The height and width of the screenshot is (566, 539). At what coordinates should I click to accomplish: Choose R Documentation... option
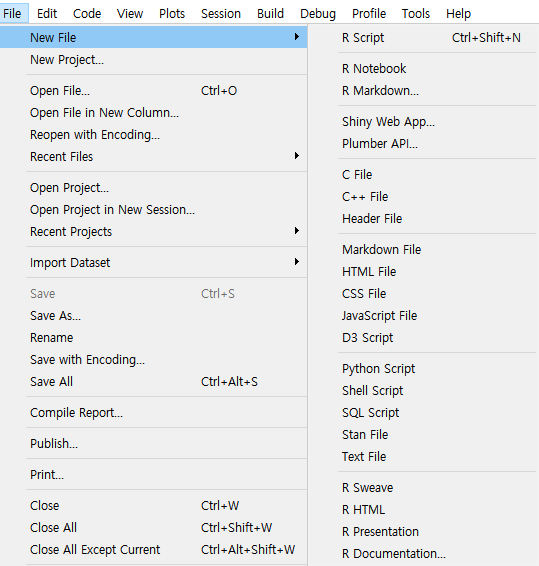pyautogui.click(x=423, y=554)
